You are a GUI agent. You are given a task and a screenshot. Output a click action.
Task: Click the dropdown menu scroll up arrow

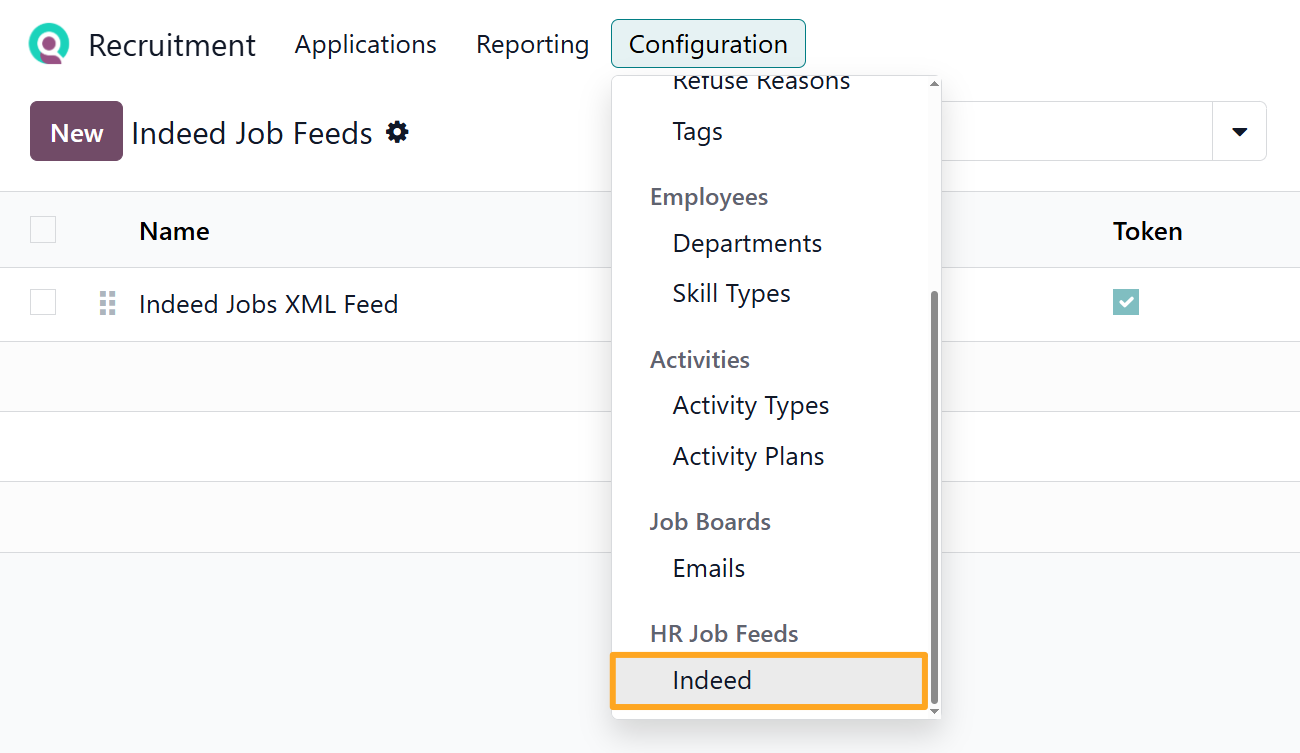tap(934, 85)
